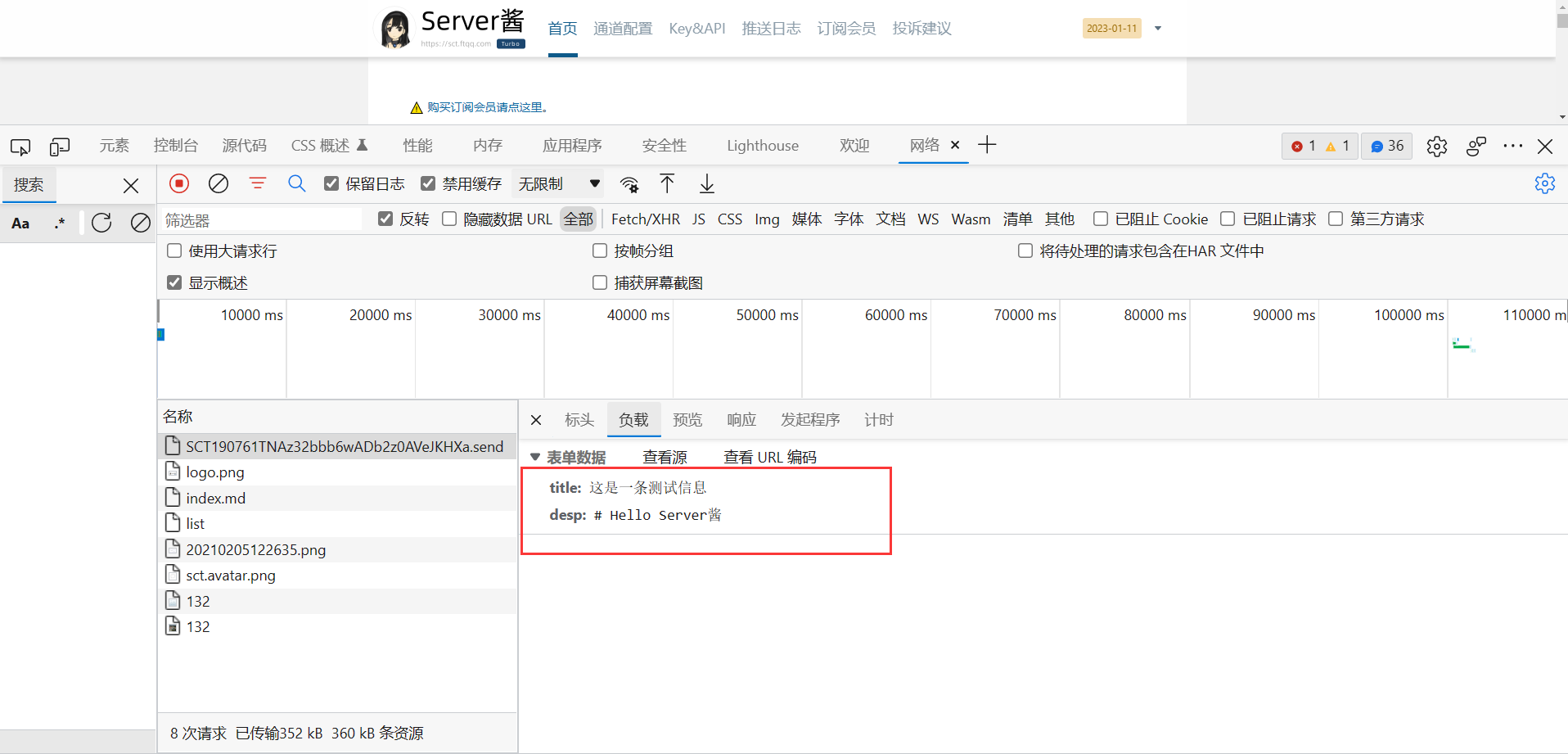Enable 隐藏数据 URL checkbox
The width and height of the screenshot is (1568, 754).
[x=449, y=219]
